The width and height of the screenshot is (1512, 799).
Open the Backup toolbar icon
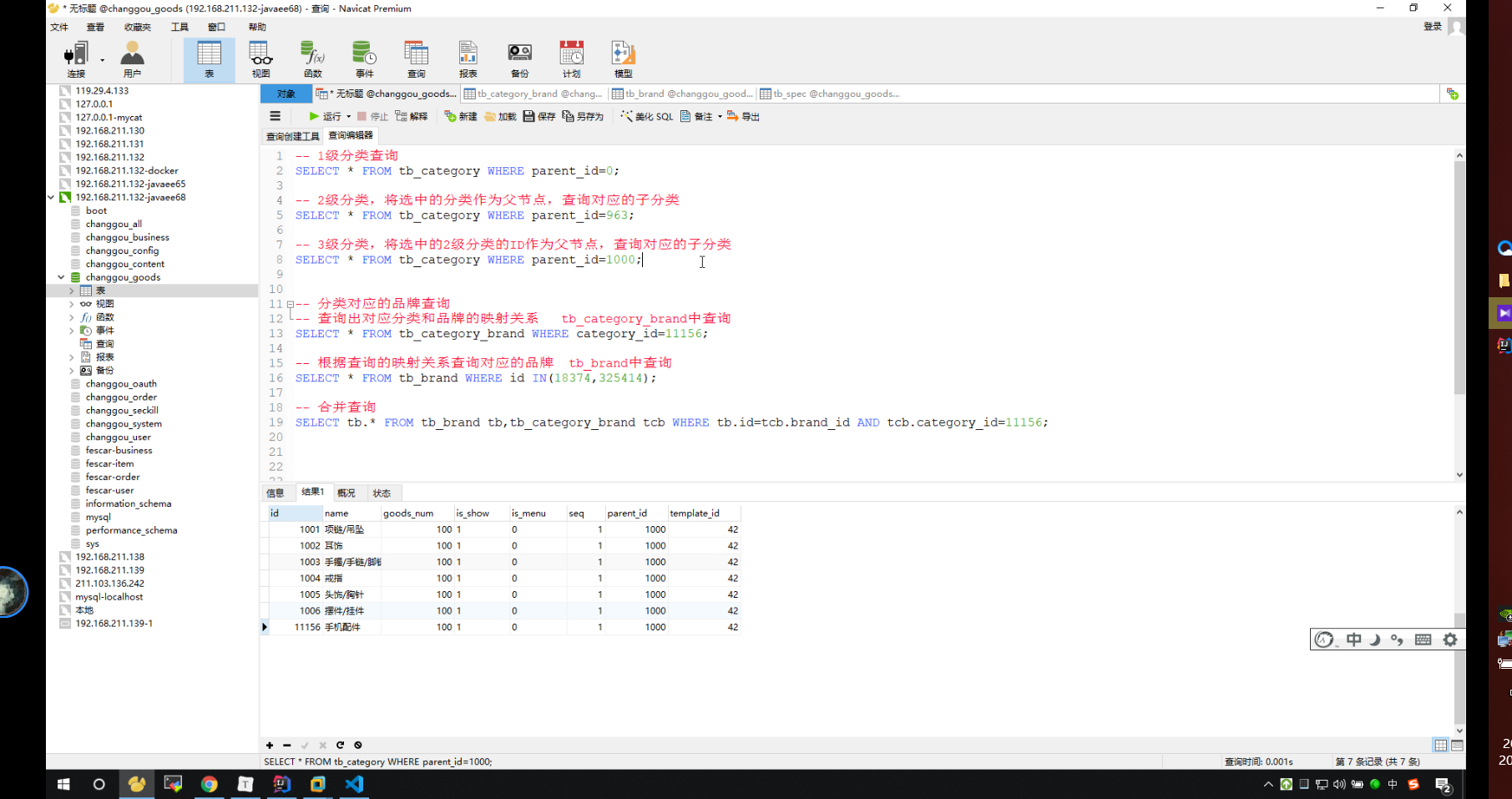pos(520,59)
